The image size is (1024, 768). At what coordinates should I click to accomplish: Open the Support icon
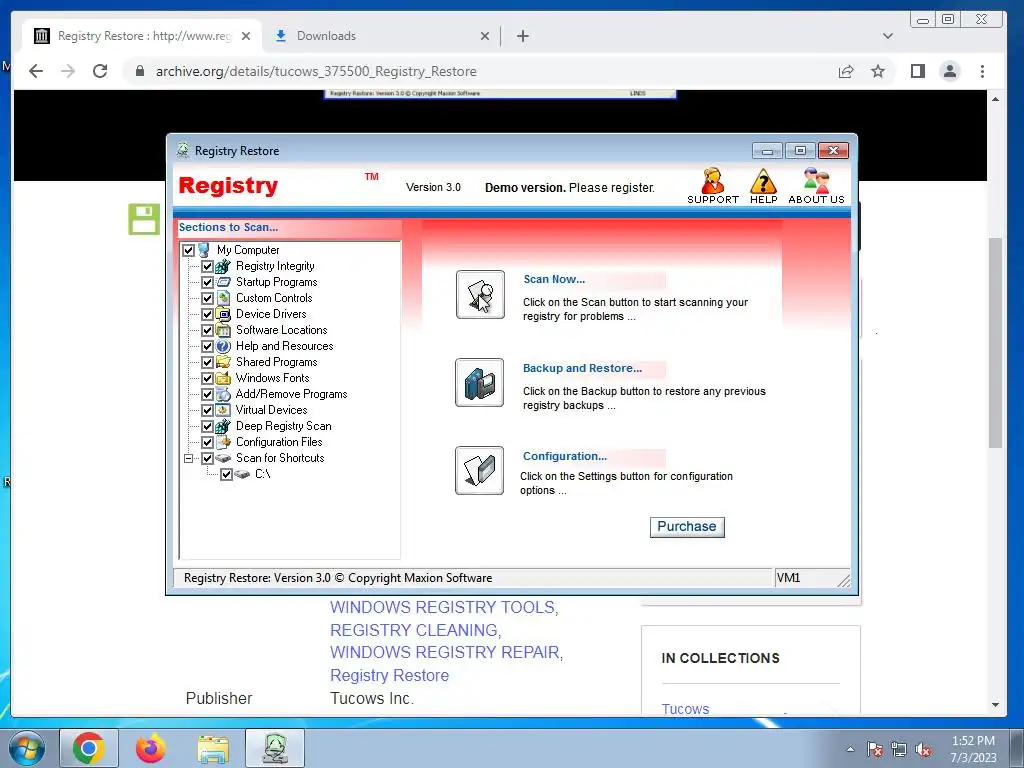click(712, 186)
